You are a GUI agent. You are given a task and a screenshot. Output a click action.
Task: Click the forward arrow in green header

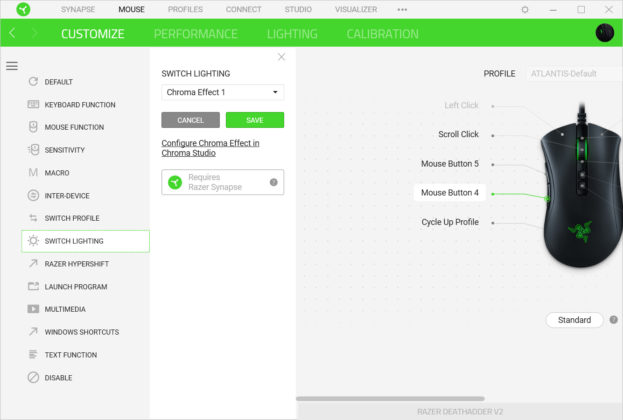[35, 33]
